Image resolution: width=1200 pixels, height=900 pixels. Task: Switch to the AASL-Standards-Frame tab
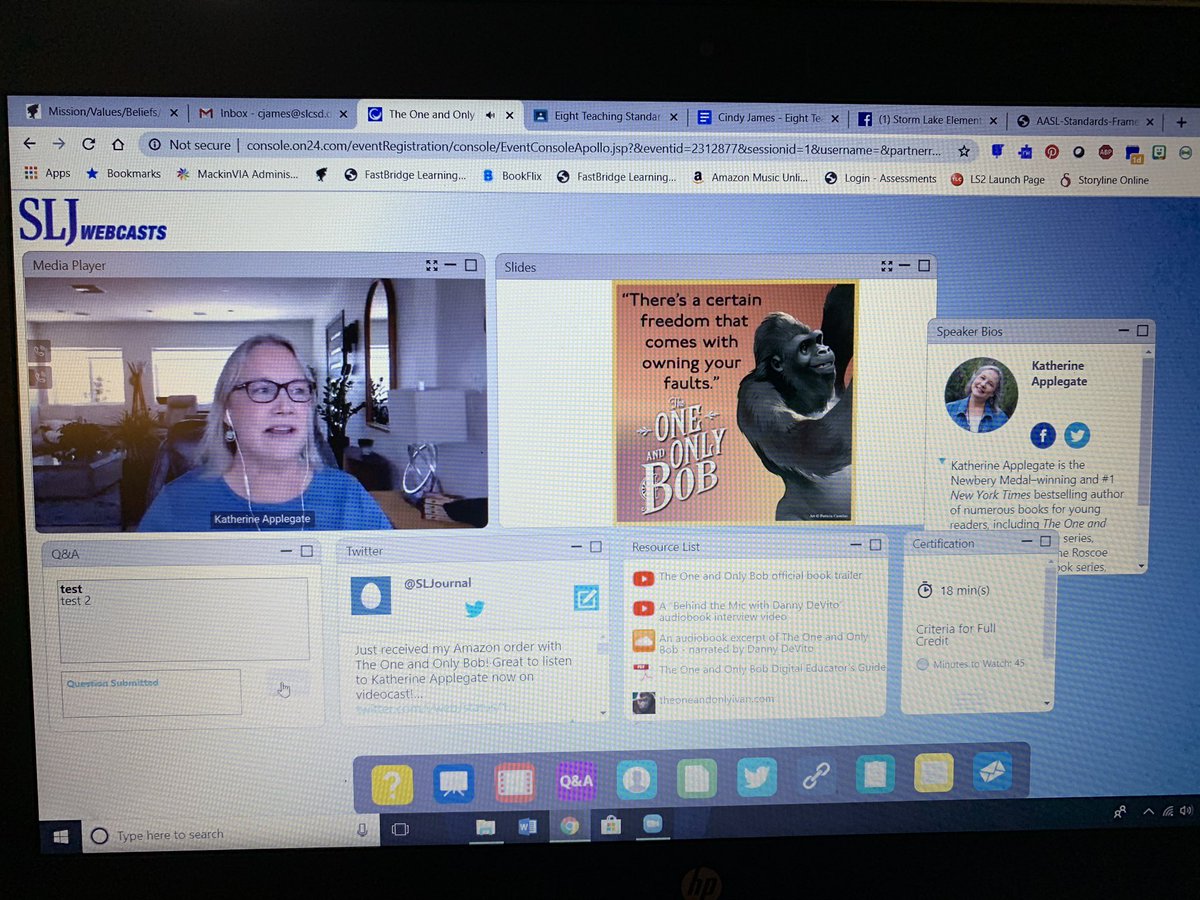click(x=1086, y=121)
